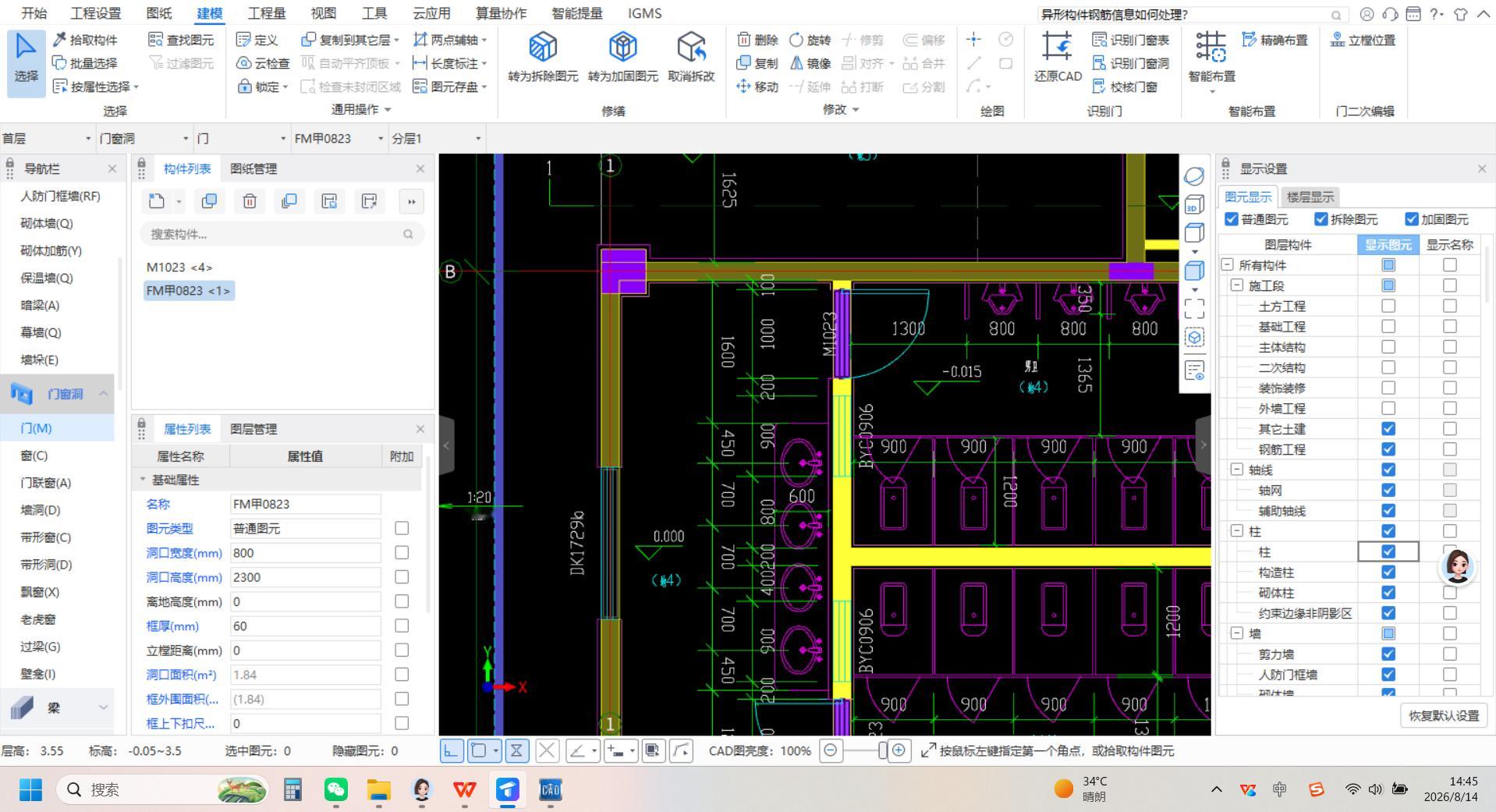Toggle 显示图元 checkbox for 构造柱
The height and width of the screenshot is (812, 1496).
click(x=1388, y=572)
